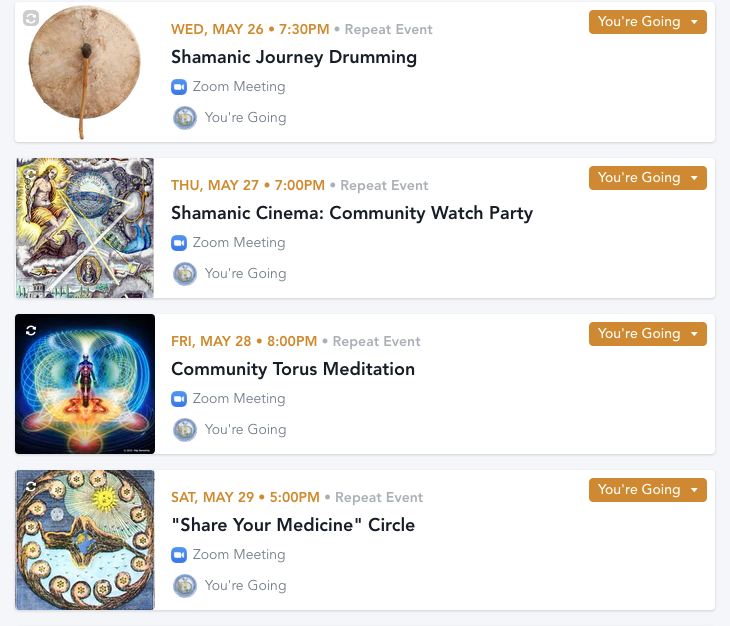
Task: Click the repeat icon on the Torus Meditation image
Action: pyautogui.click(x=31, y=330)
